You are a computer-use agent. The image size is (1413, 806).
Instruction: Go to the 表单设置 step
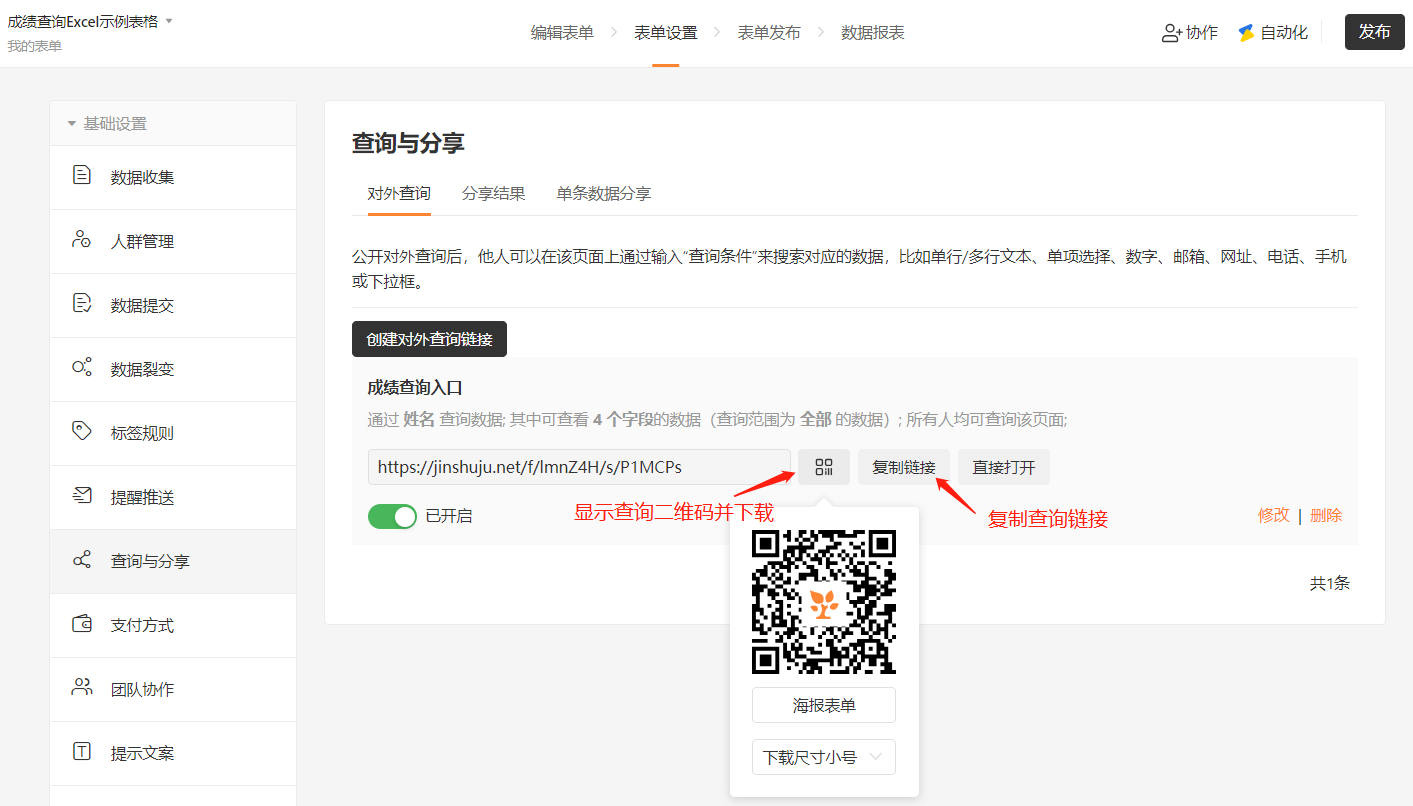(666, 33)
